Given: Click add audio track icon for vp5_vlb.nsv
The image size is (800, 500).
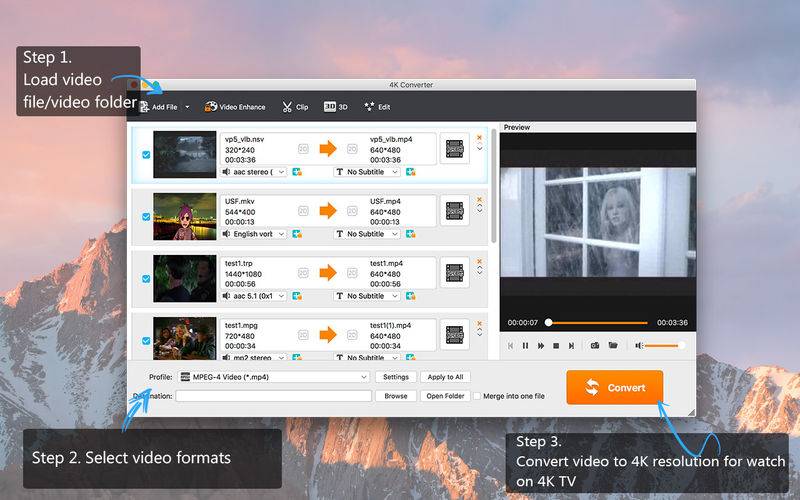Looking at the screenshot, I should [297, 172].
